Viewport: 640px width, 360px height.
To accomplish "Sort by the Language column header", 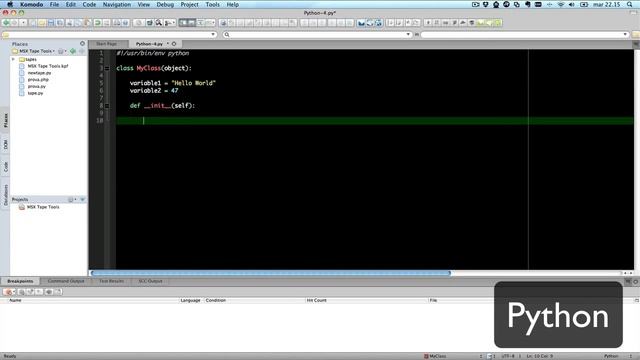I will pos(190,300).
